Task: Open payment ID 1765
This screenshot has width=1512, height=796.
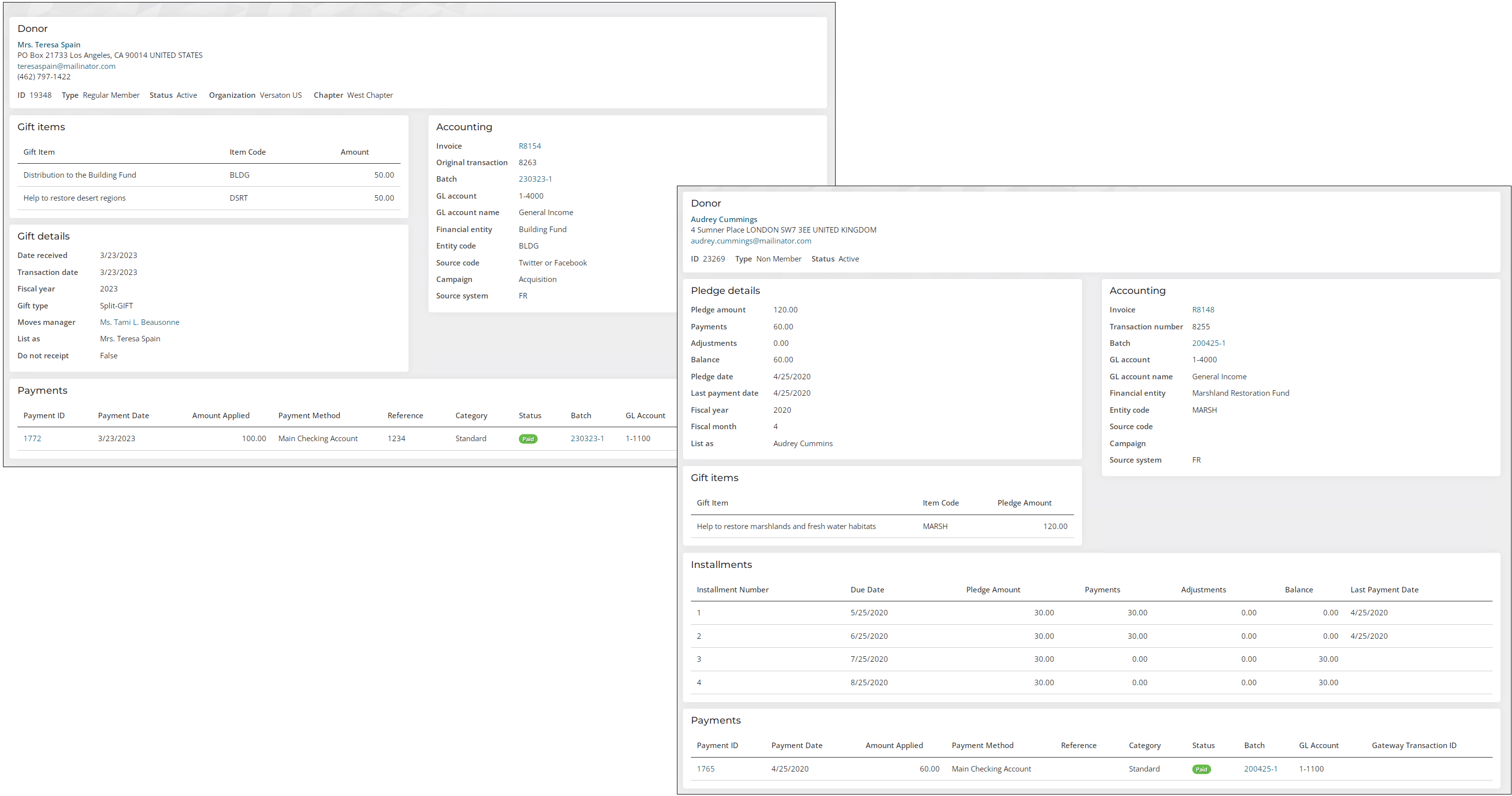Action: (x=705, y=769)
